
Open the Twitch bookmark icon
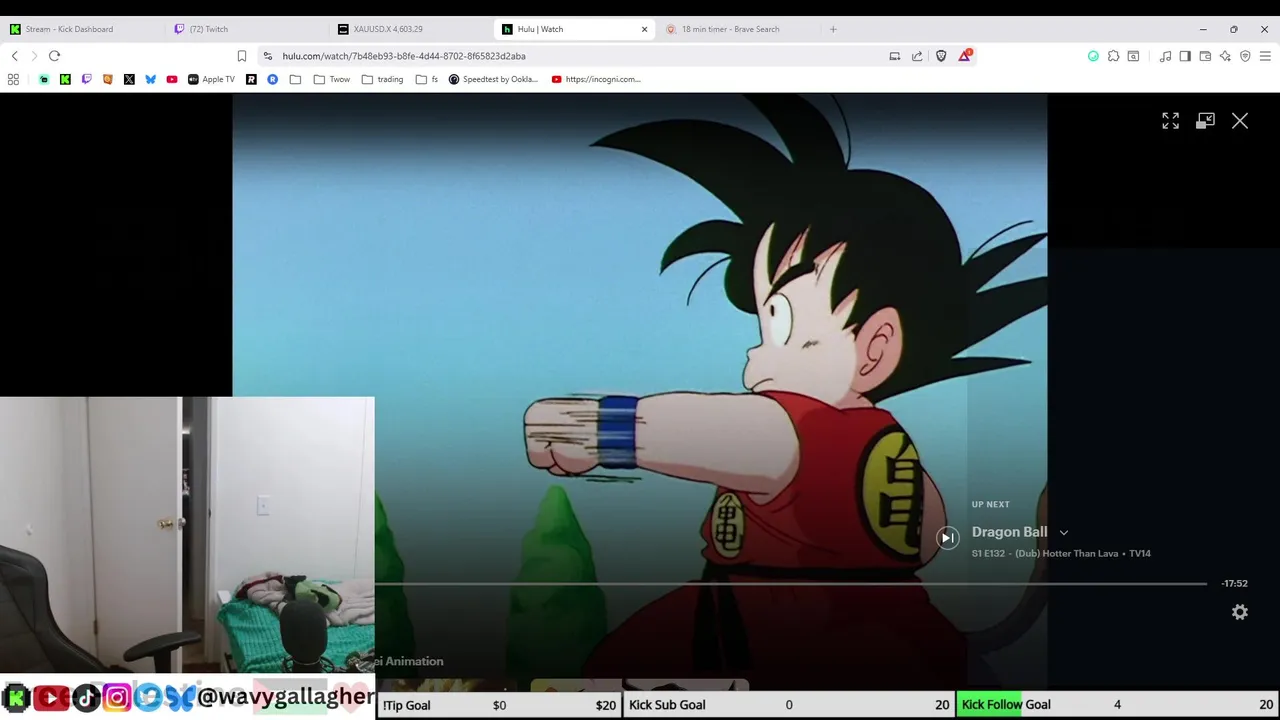click(x=86, y=79)
